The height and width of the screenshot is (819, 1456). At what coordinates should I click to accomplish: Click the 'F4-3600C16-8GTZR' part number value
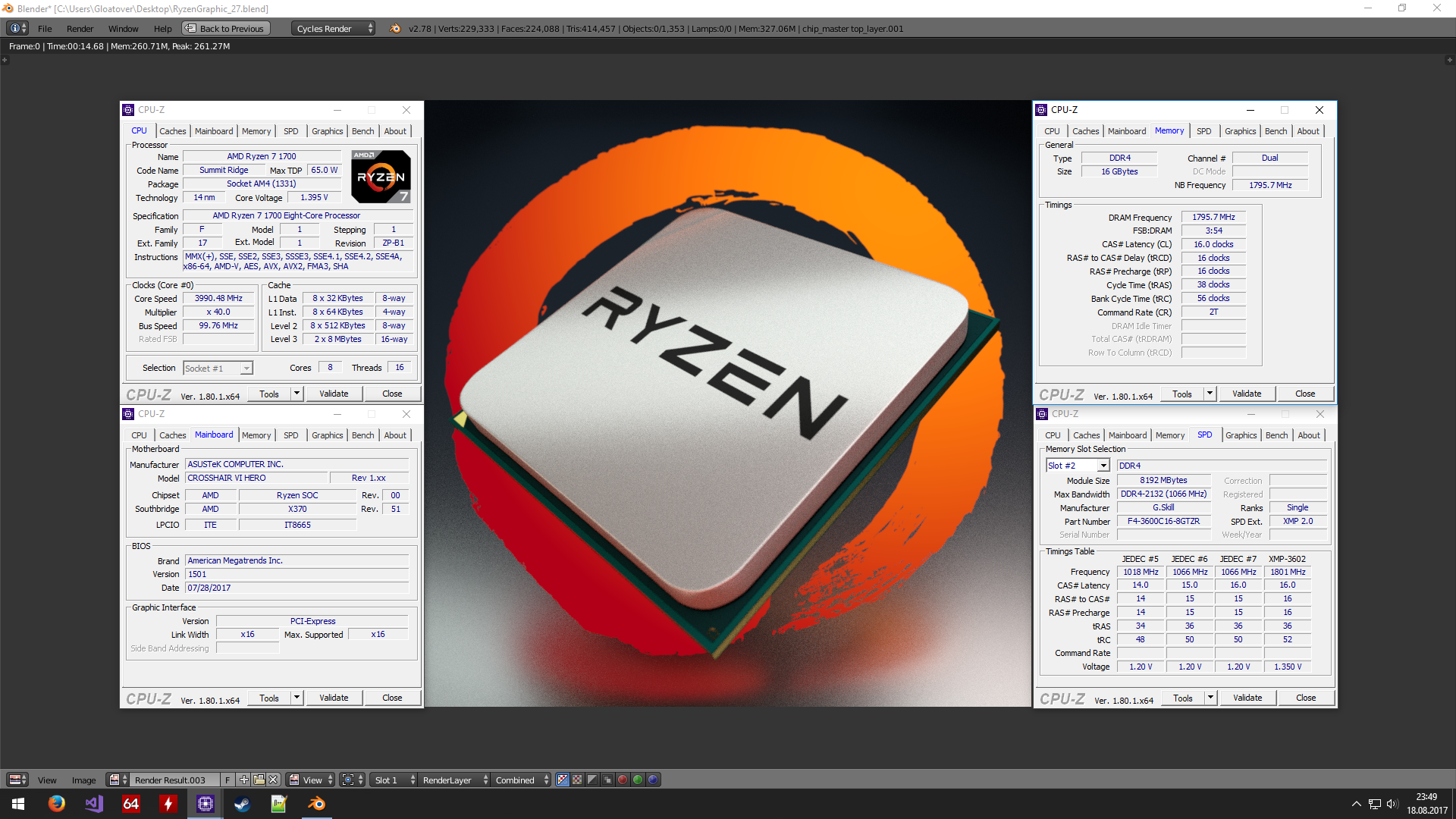pyautogui.click(x=1163, y=521)
